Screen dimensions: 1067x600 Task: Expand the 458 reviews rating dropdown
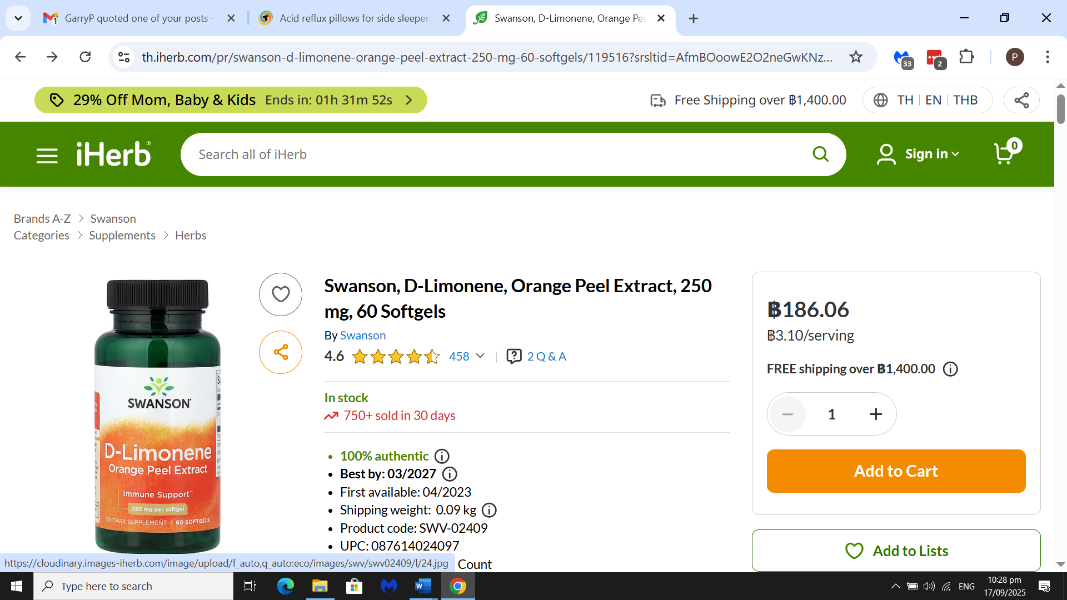tap(466, 356)
